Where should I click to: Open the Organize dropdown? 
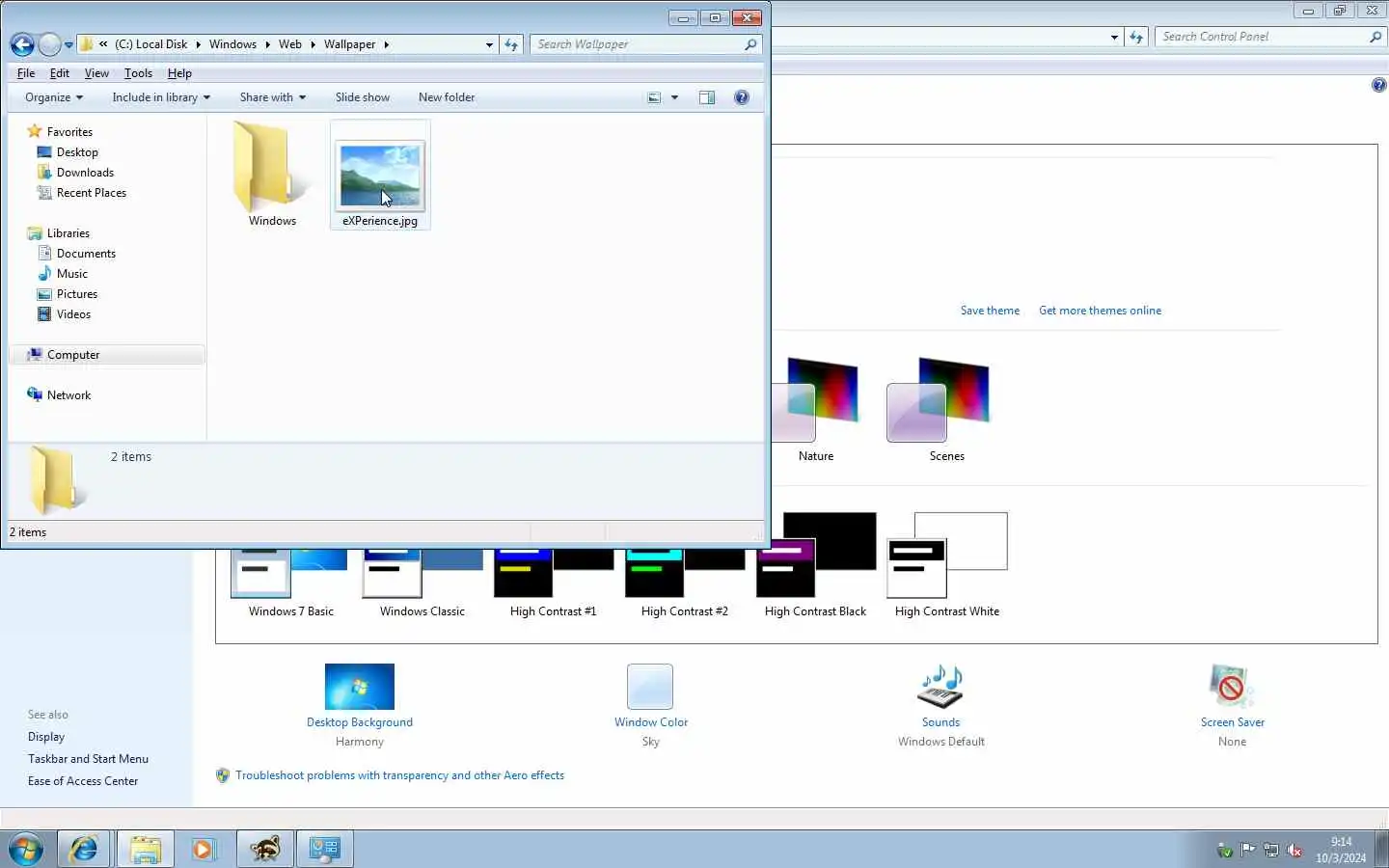54,97
